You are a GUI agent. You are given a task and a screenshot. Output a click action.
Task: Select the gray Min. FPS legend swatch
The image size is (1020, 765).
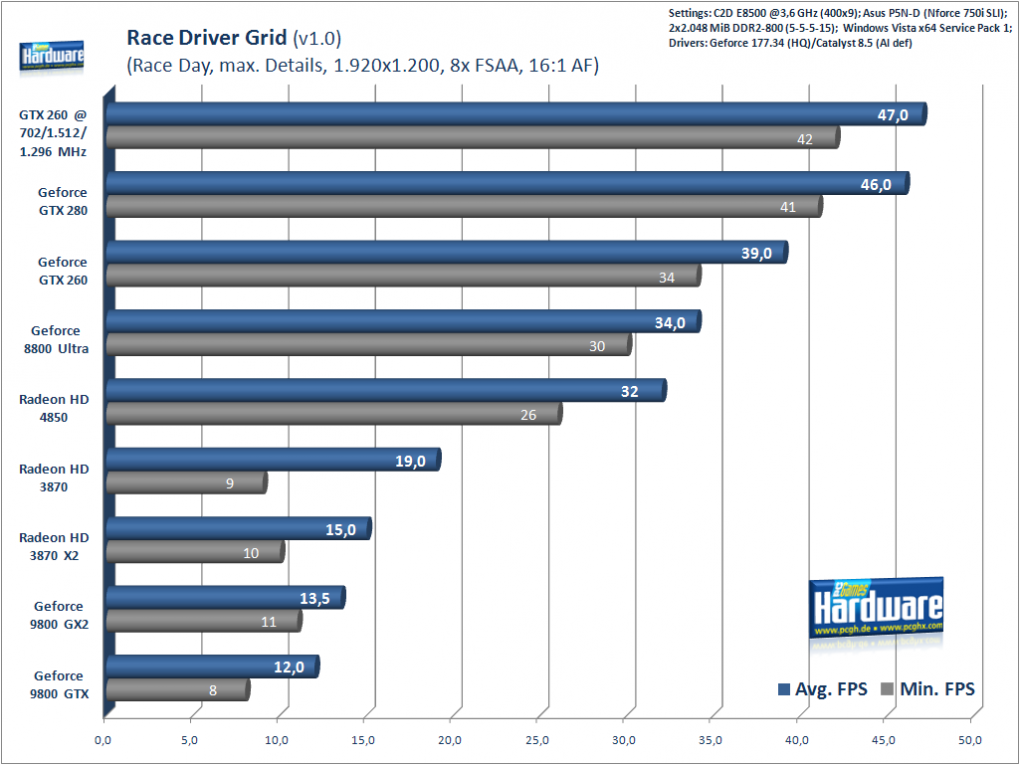pos(887,690)
